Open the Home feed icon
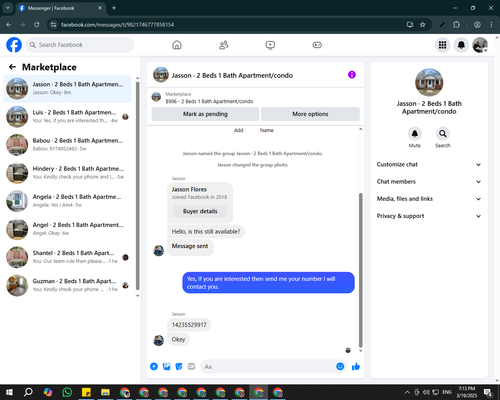Screen dimensions: 500x400 pyautogui.click(x=177, y=45)
